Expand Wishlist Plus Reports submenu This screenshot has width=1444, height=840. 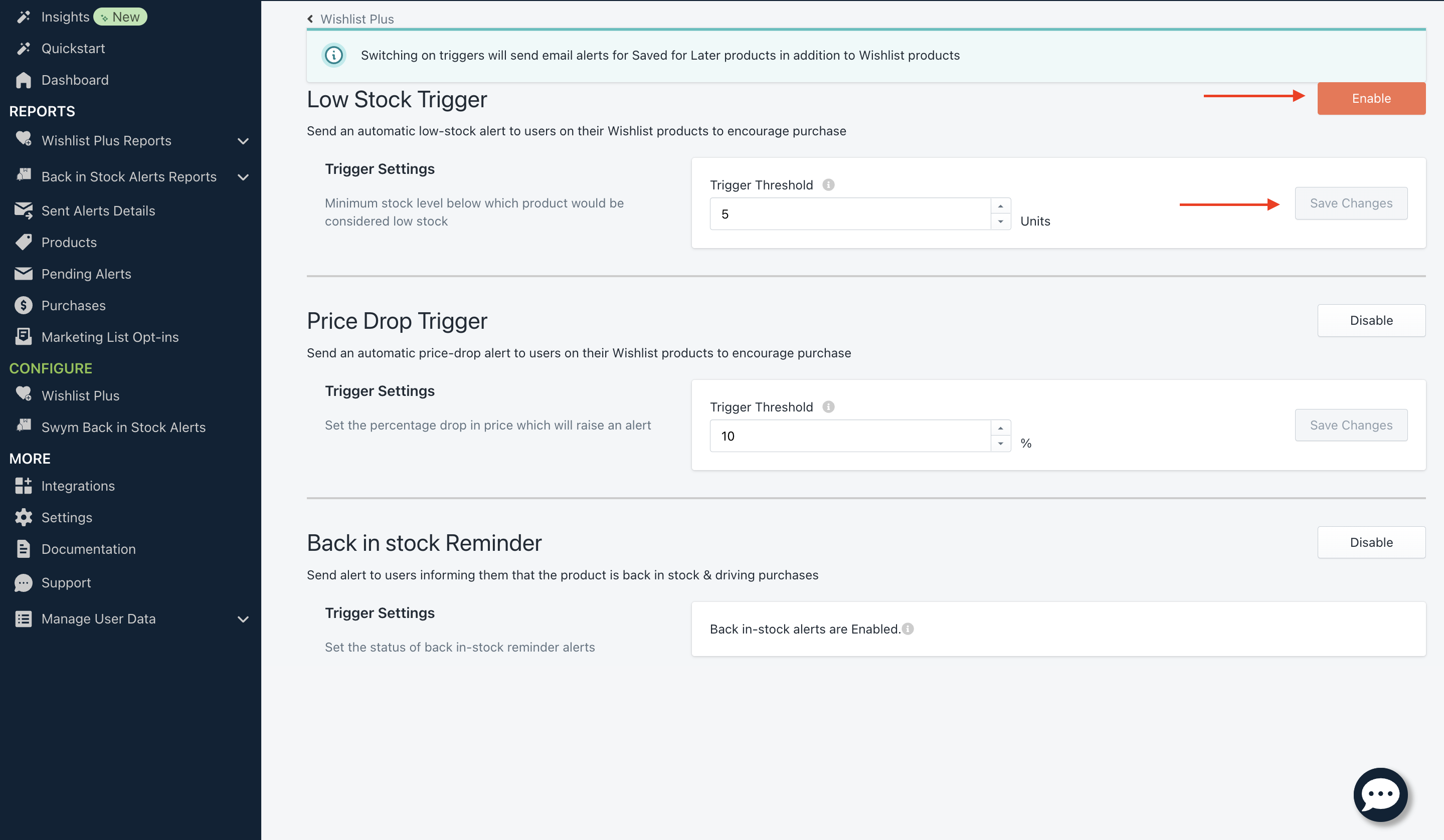point(243,141)
